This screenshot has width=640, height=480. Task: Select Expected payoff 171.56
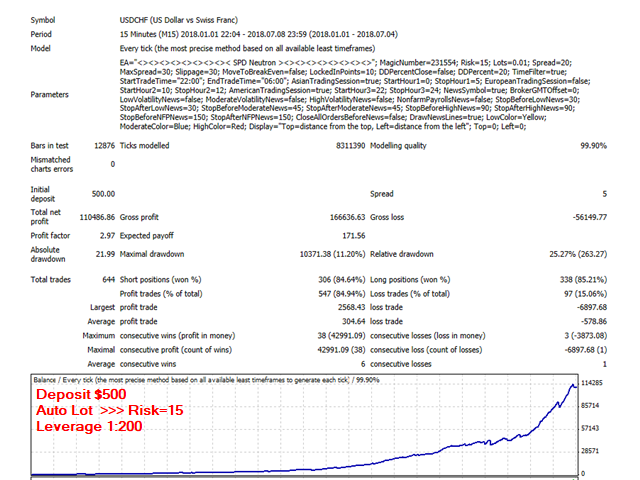coord(353,236)
